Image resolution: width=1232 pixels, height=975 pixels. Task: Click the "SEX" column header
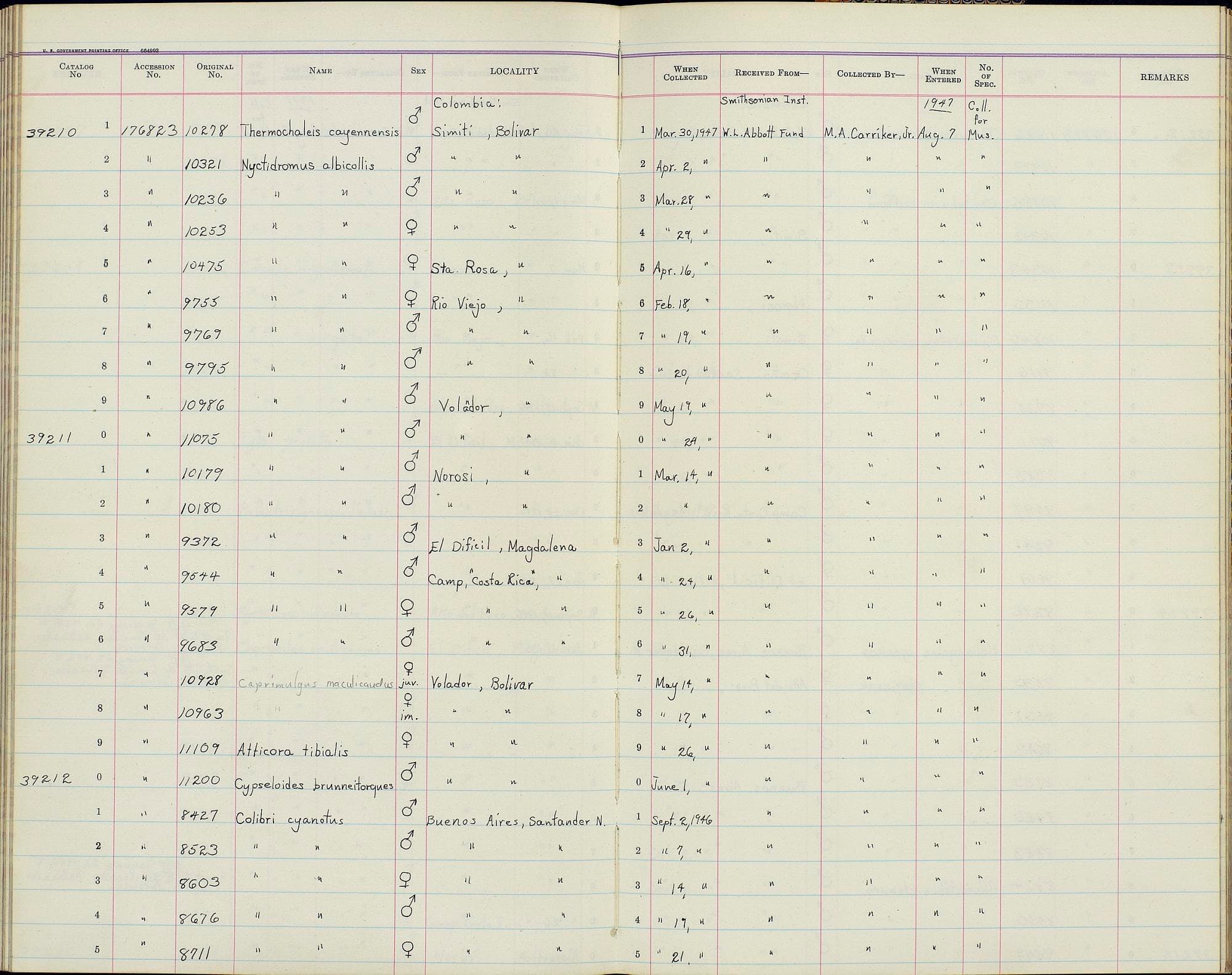[x=418, y=71]
